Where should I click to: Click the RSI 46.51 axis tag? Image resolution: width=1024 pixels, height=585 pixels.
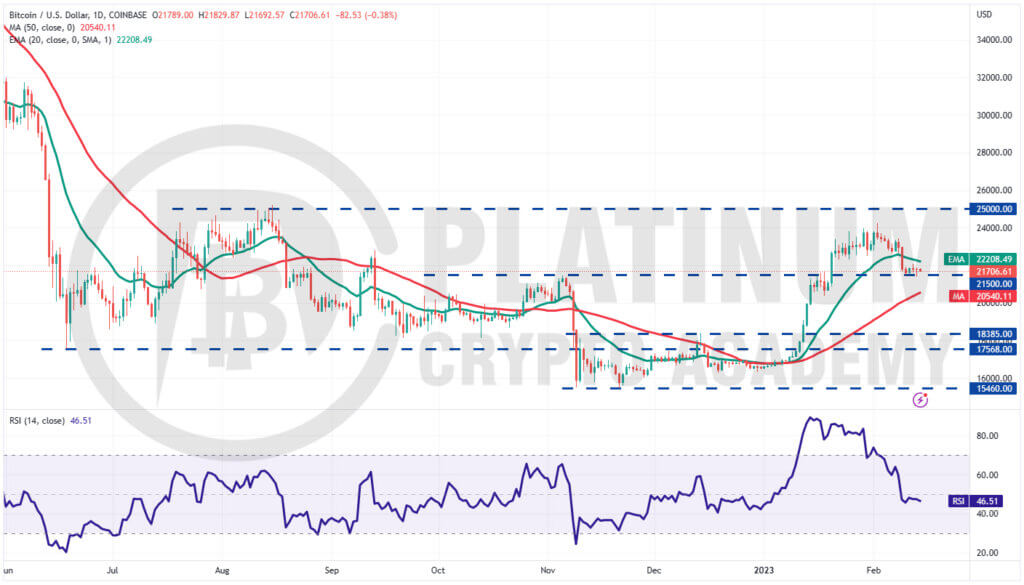975,501
